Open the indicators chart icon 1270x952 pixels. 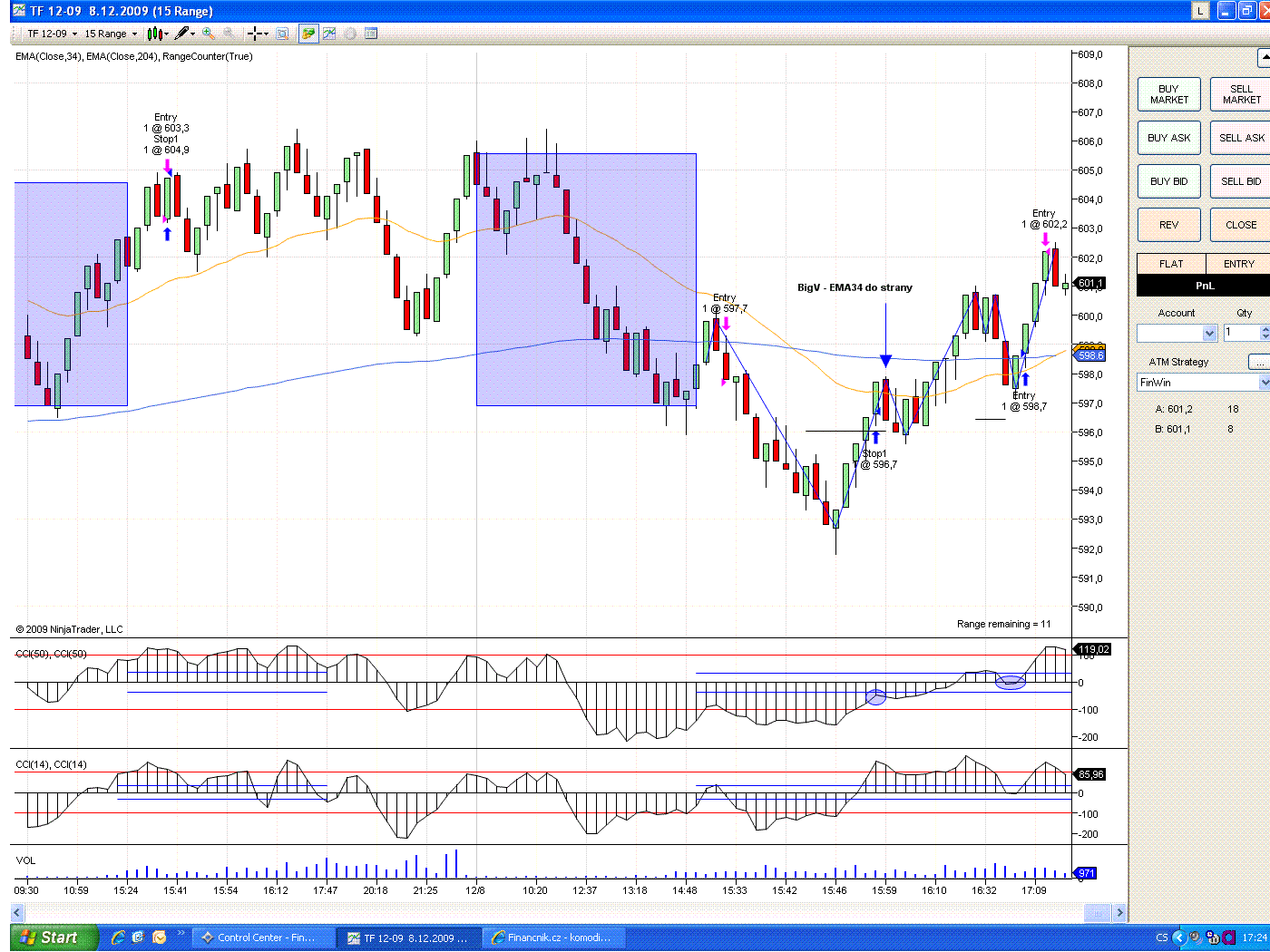[329, 34]
